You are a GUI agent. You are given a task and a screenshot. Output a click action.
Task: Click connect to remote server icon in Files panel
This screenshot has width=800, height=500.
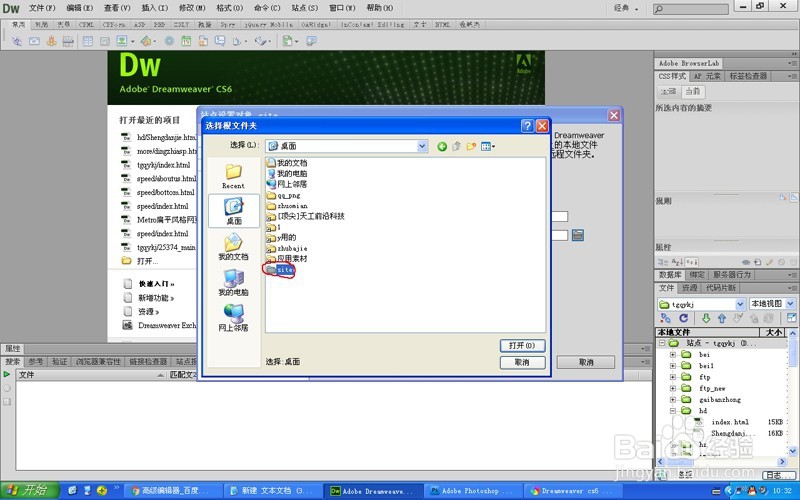tap(665, 318)
